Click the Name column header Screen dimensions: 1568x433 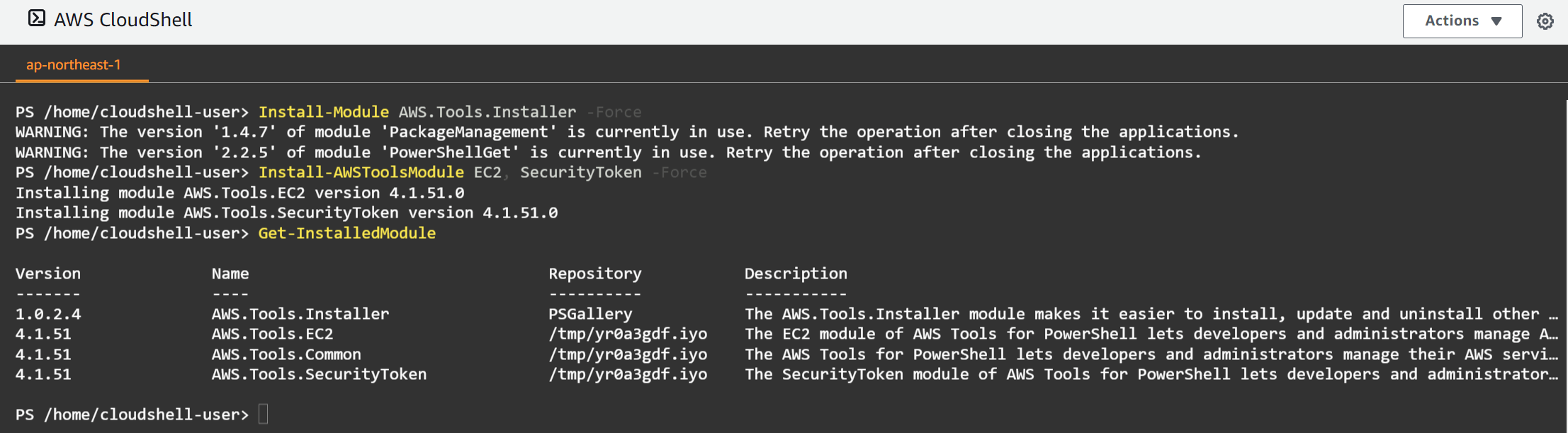click(230, 274)
